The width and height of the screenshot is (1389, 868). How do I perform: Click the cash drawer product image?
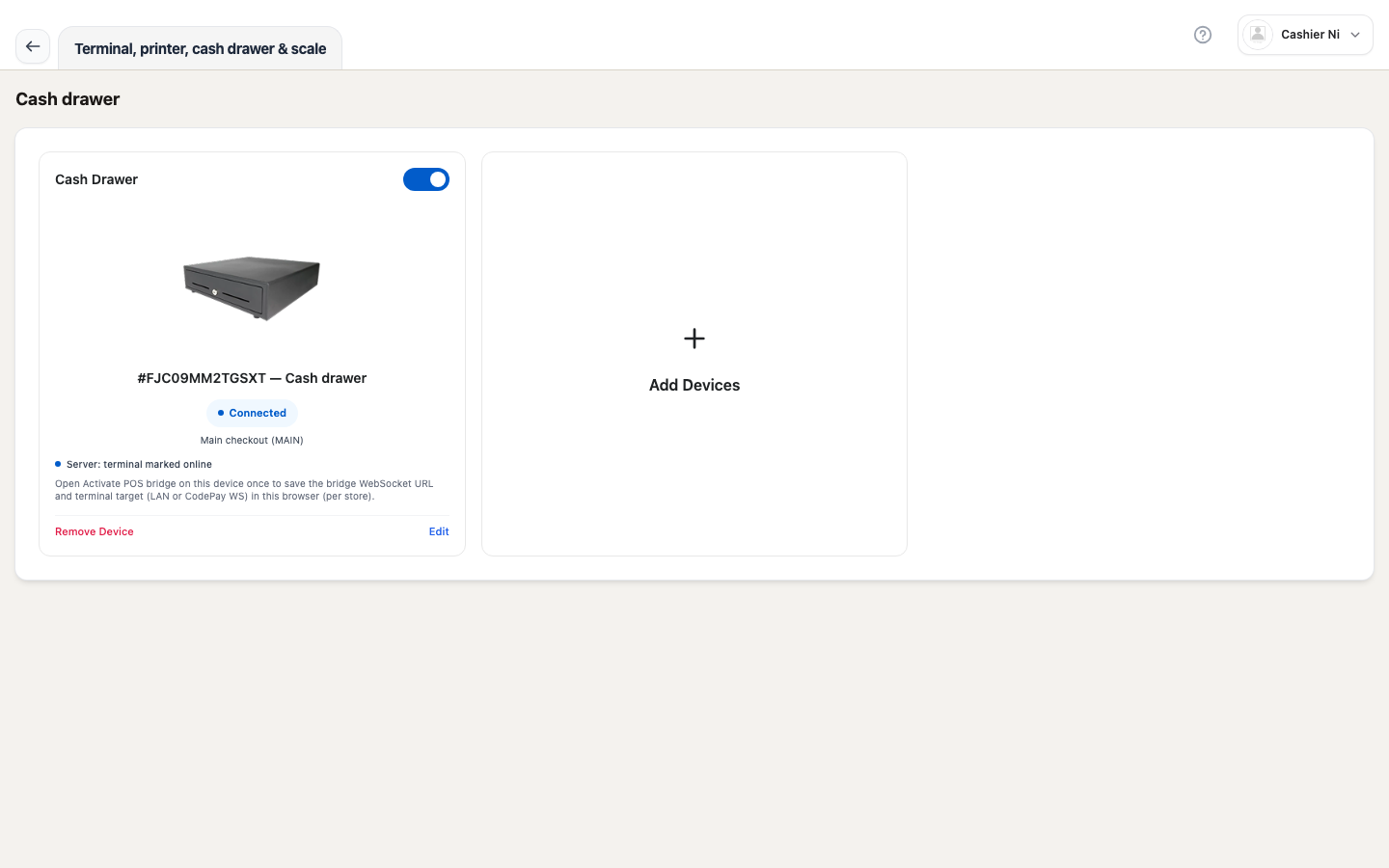252,288
